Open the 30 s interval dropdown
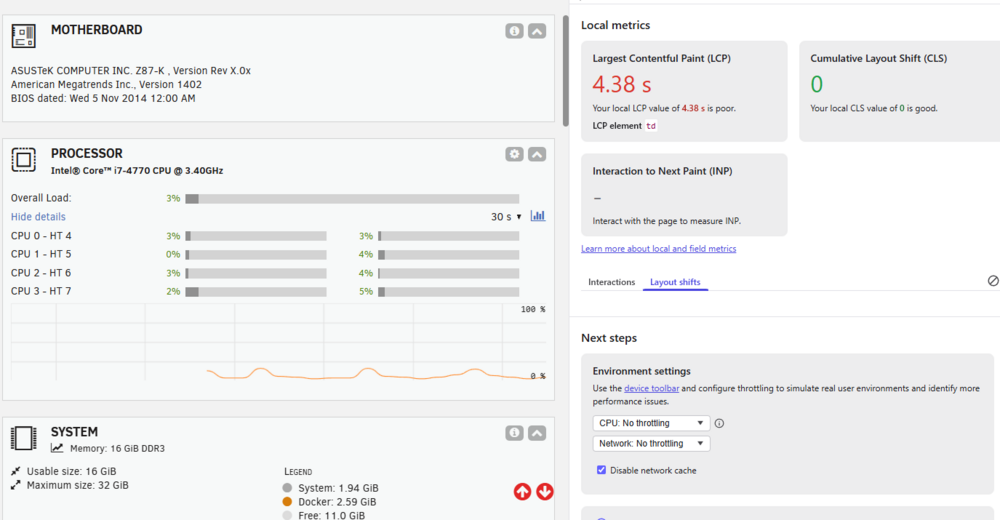Viewport: 1000px width, 520px height. coord(506,217)
